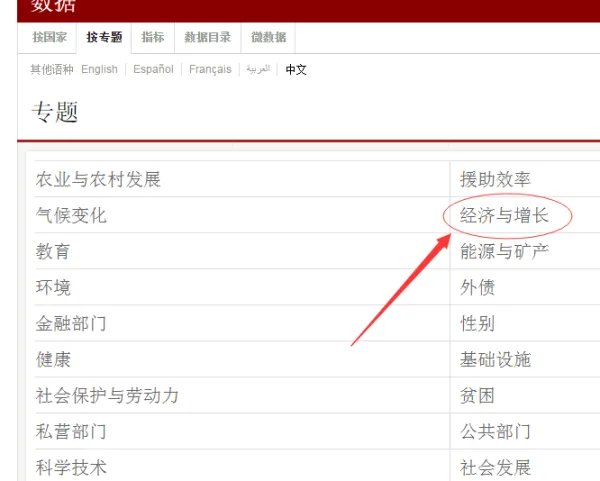Open the 公共部门 topic
This screenshot has height=481, width=600.
tap(495, 431)
